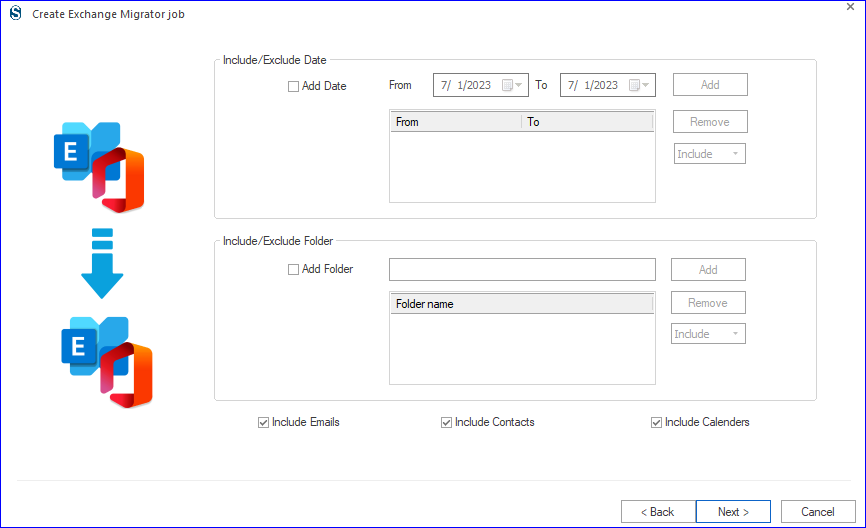Image resolution: width=866 pixels, height=528 pixels.
Task: Expand the date Include dropdown
Action: (710, 154)
